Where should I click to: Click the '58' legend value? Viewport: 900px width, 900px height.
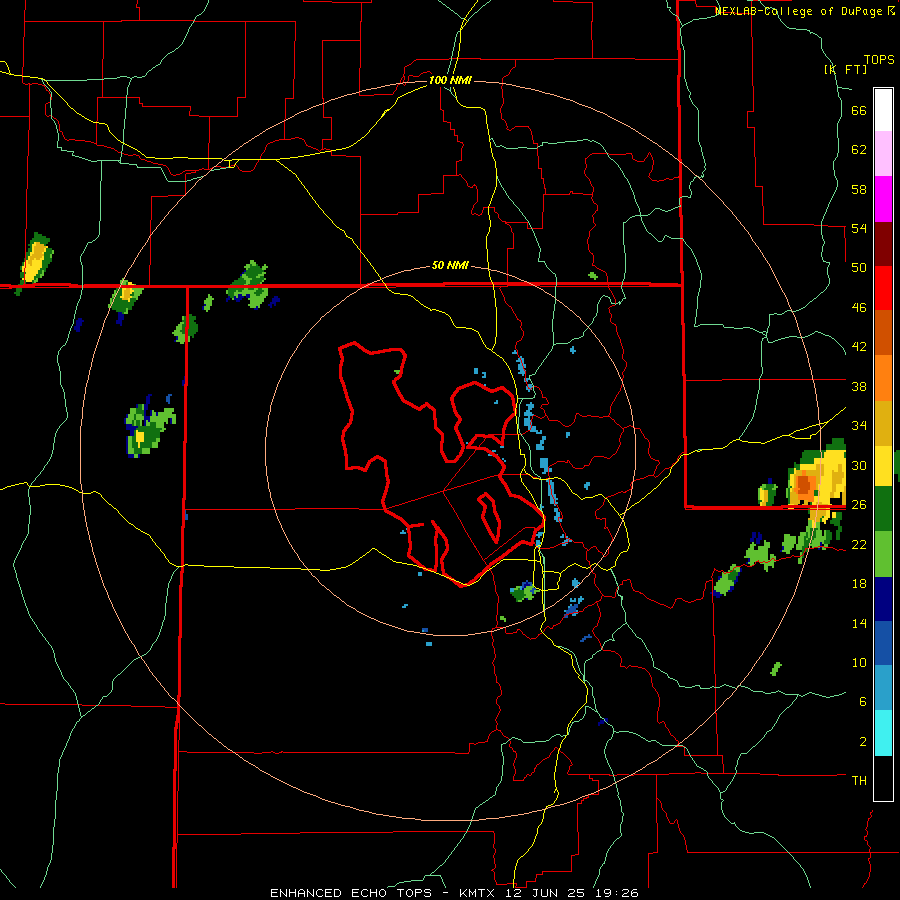[x=859, y=189]
